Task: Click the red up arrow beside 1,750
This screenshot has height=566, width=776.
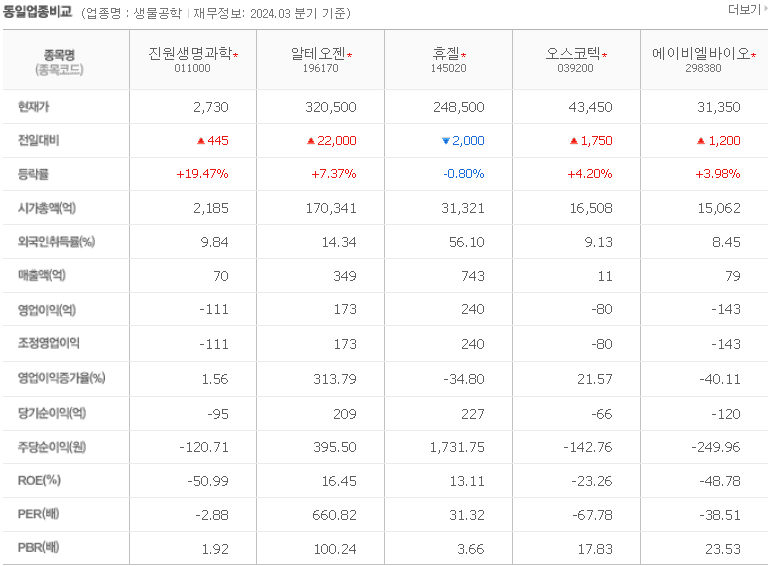Action: [574, 141]
